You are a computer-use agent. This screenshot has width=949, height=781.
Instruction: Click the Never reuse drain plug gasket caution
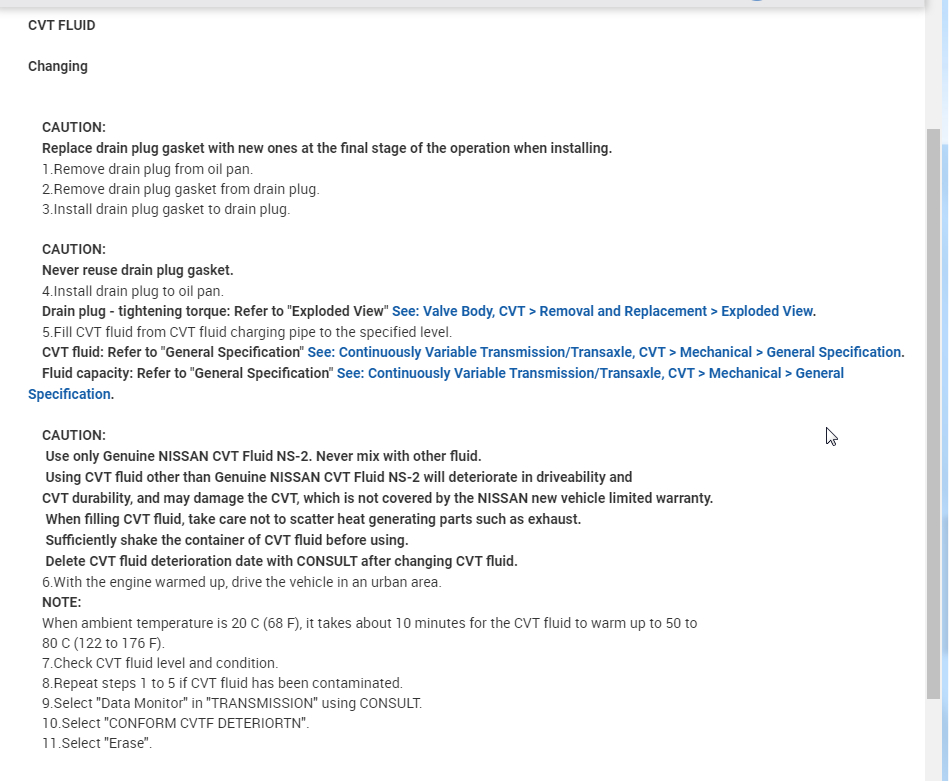tap(137, 270)
